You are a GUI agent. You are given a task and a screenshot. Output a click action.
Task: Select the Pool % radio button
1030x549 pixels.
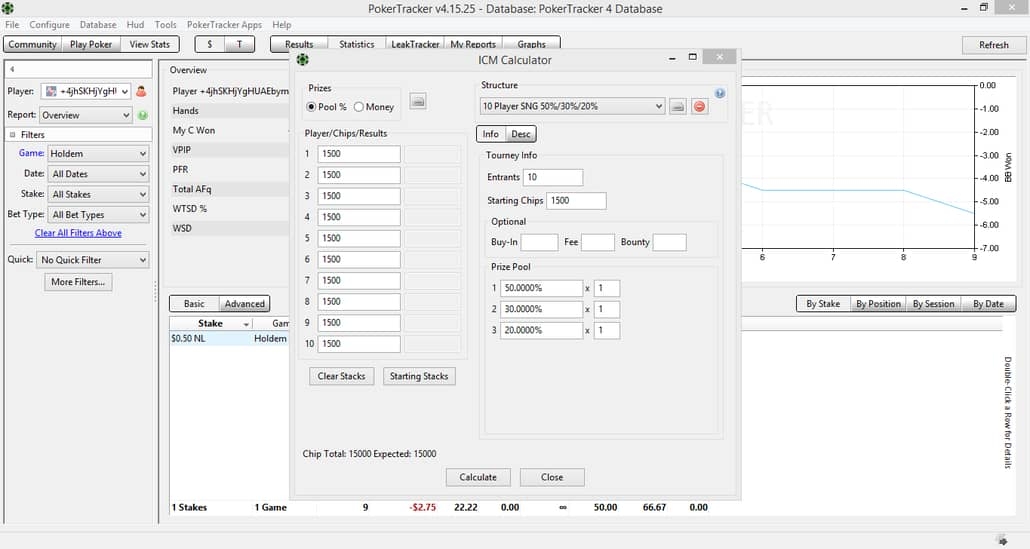point(311,106)
